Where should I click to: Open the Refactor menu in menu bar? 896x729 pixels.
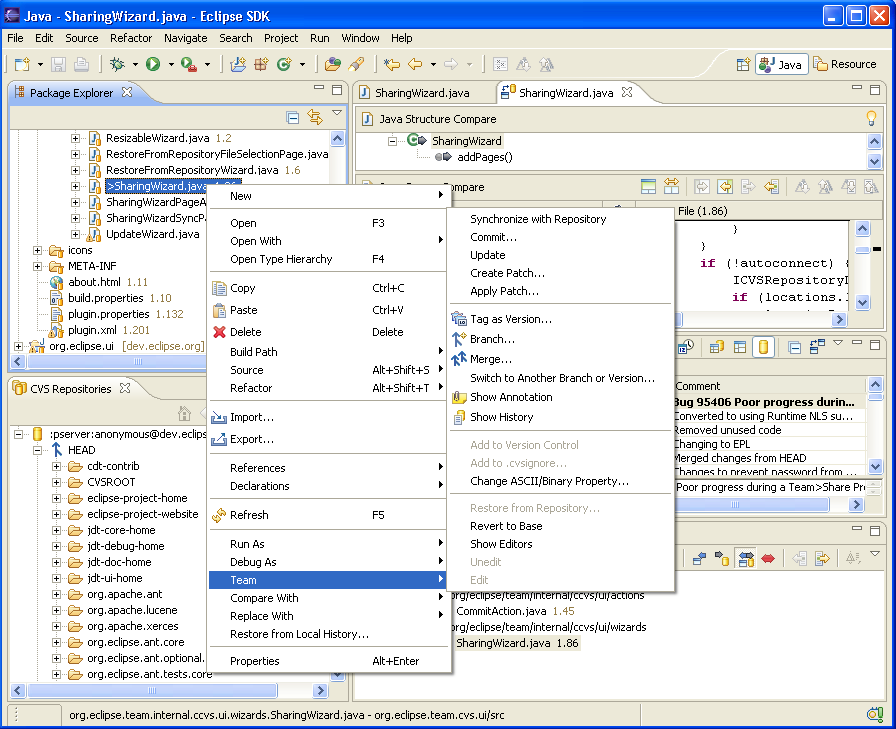point(131,38)
